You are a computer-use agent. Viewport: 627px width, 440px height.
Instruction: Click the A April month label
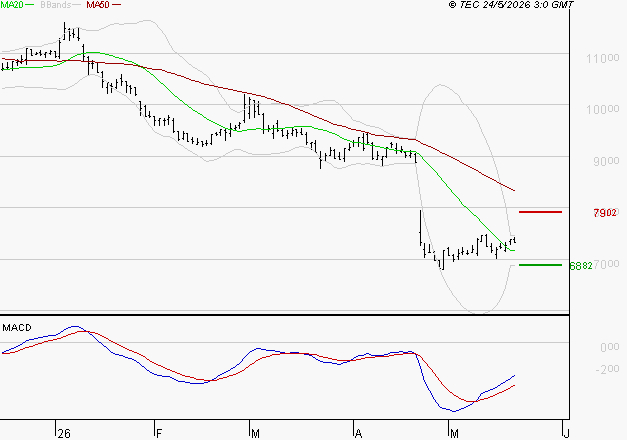click(358, 433)
